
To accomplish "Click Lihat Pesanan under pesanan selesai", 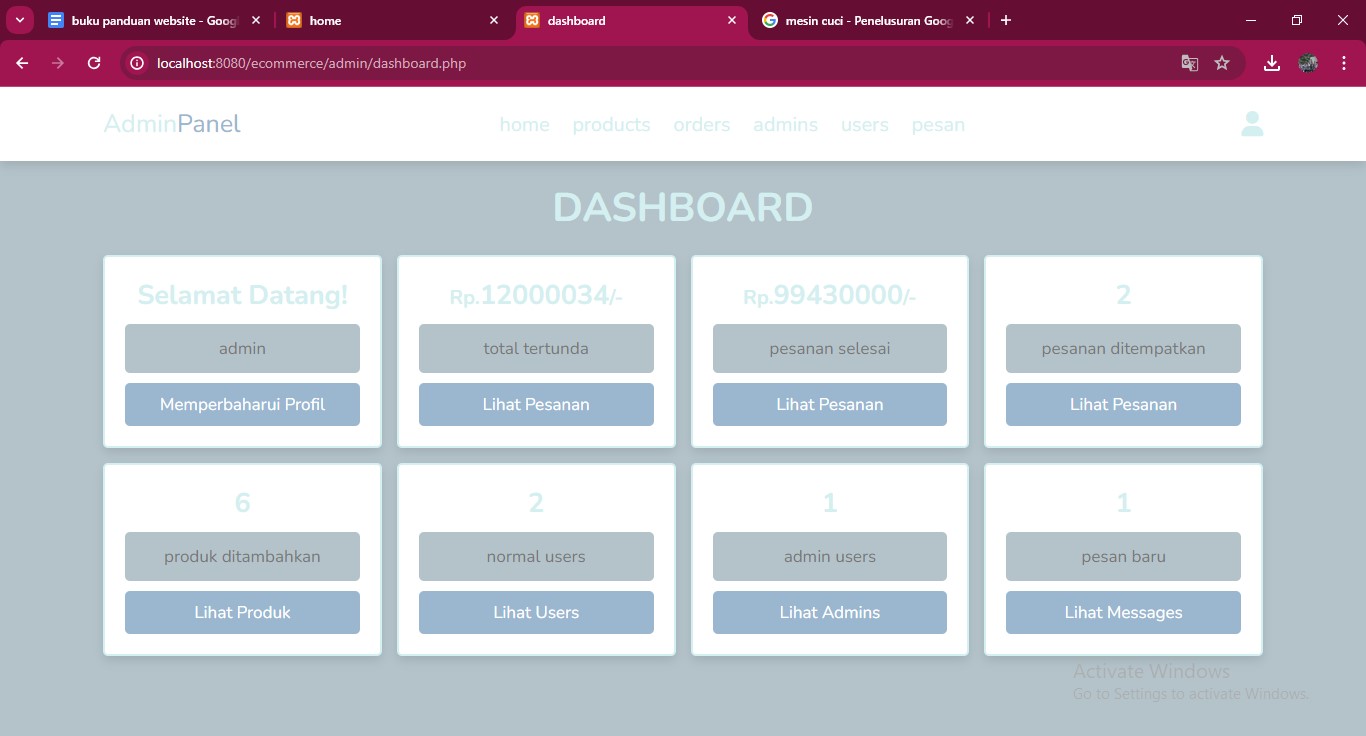I will [x=830, y=404].
